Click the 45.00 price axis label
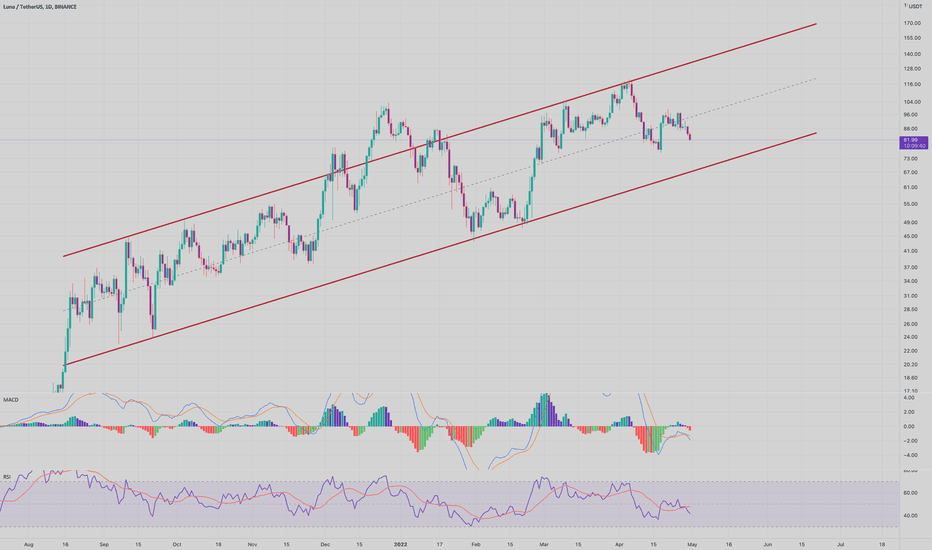 pyautogui.click(x=911, y=236)
